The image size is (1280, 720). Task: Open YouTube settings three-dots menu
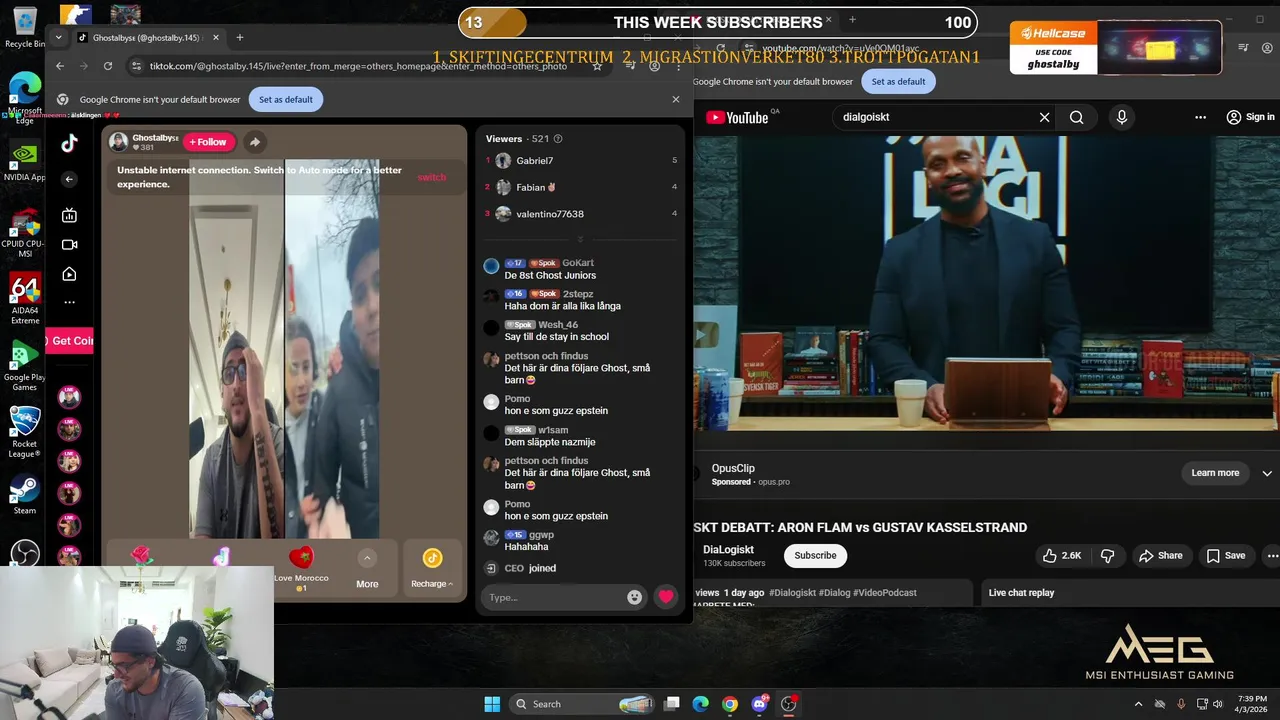click(1200, 117)
